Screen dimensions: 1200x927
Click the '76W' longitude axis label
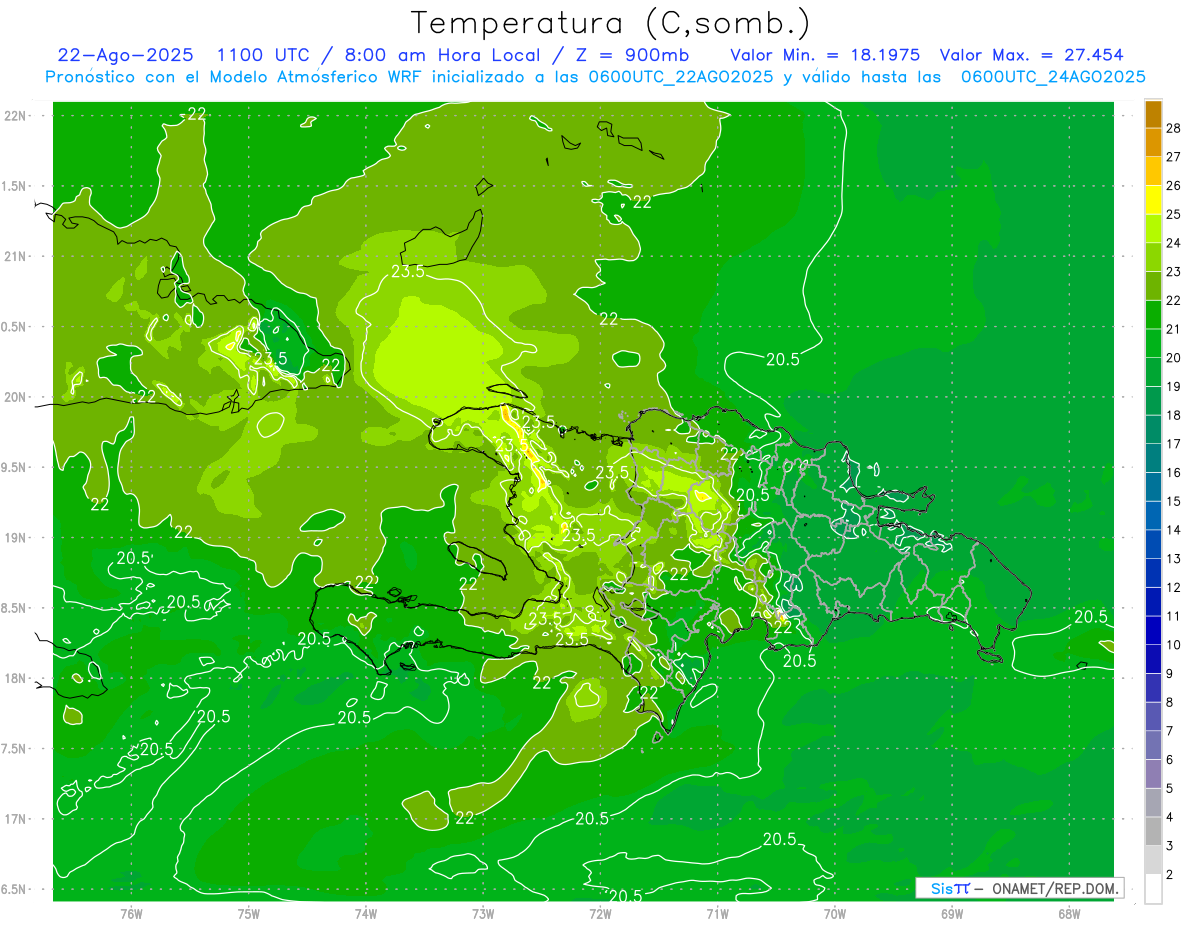[131, 914]
